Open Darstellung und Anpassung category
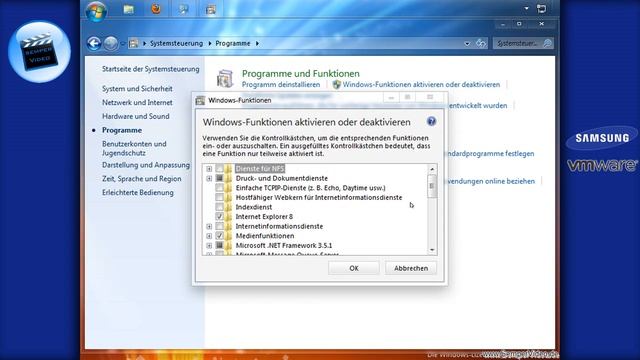 click(x=146, y=165)
